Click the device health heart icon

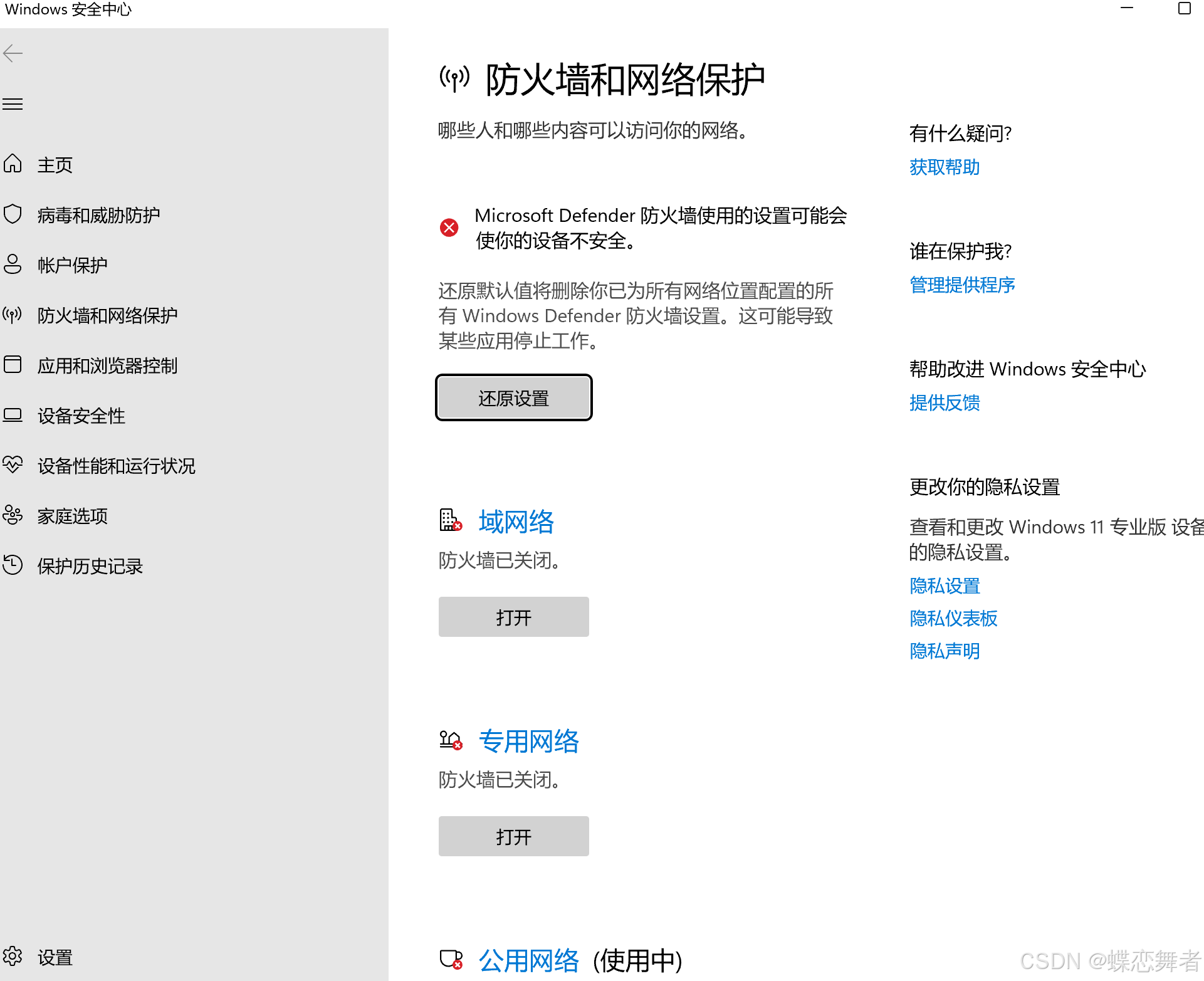[x=13, y=465]
